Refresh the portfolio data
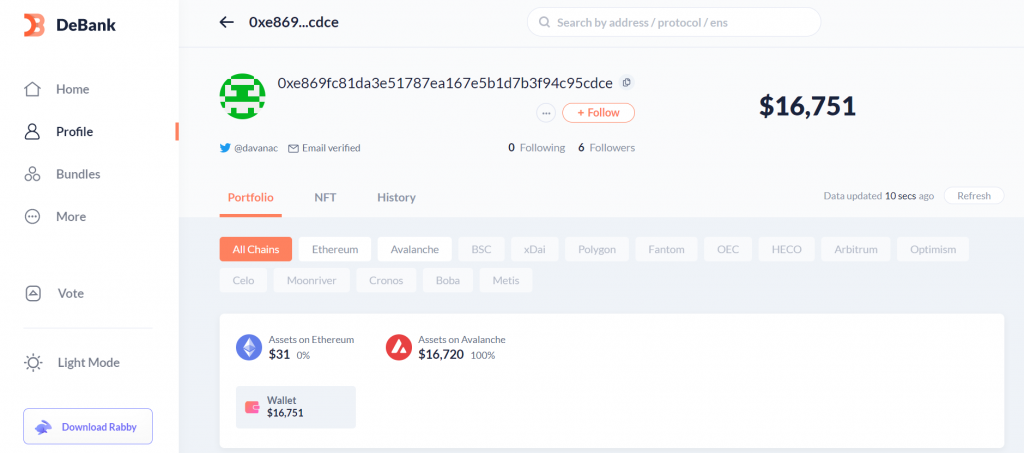 pos(973,196)
